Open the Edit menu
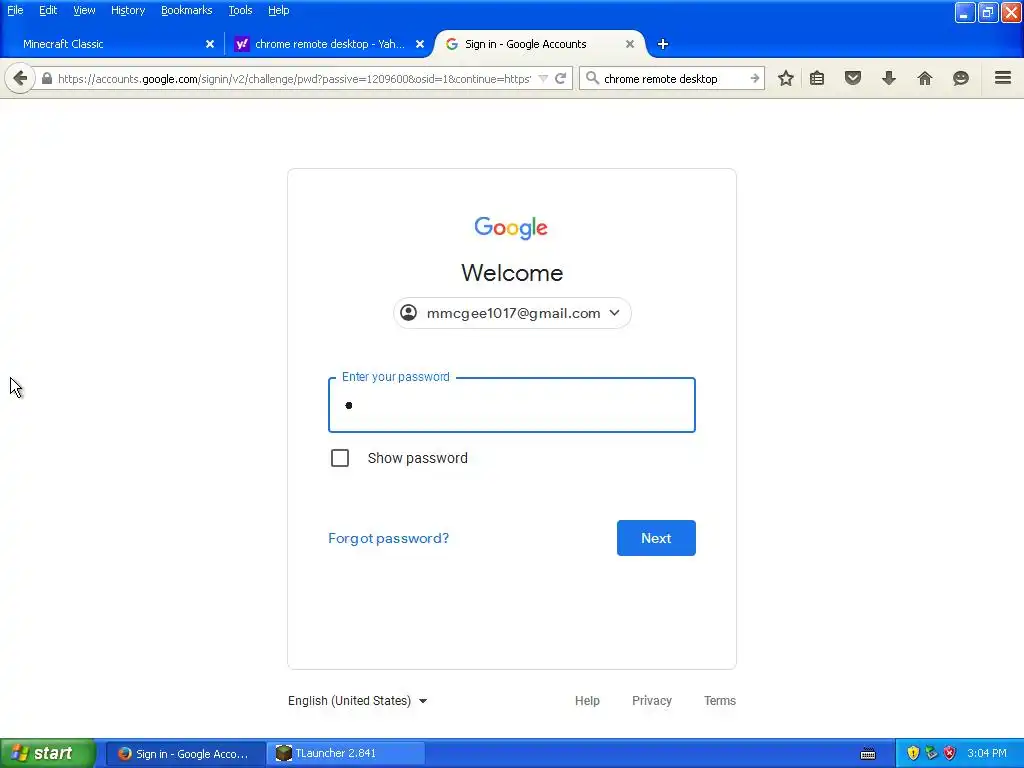This screenshot has width=1024, height=768. pos(48,10)
